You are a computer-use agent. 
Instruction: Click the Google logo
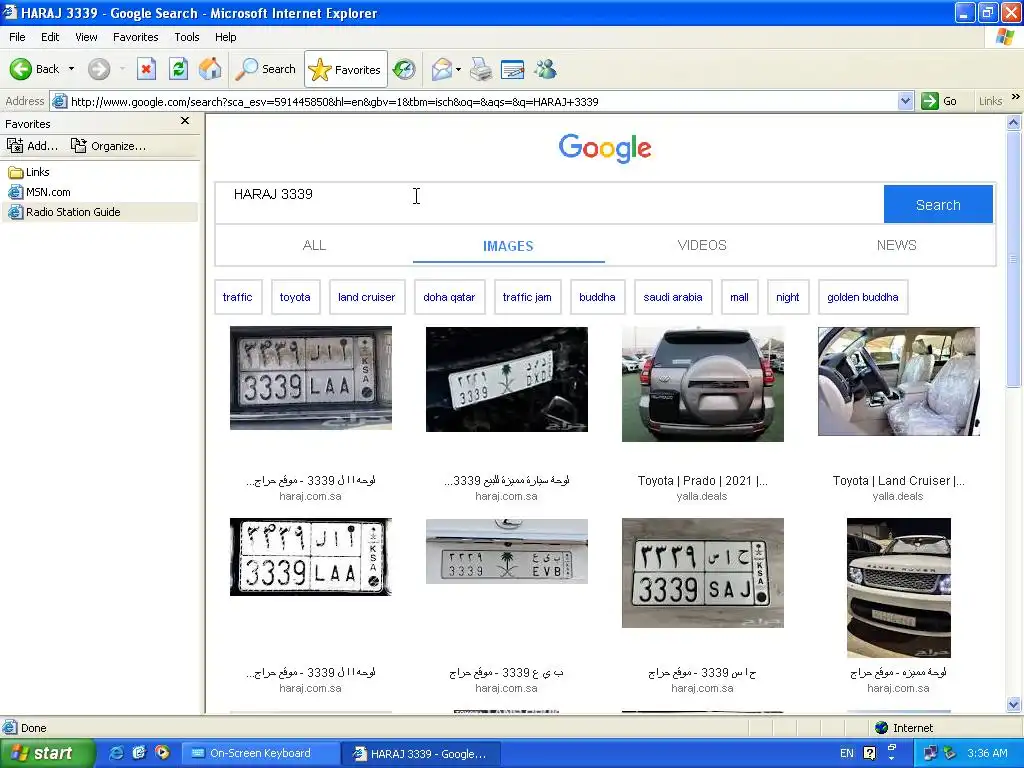tap(605, 148)
